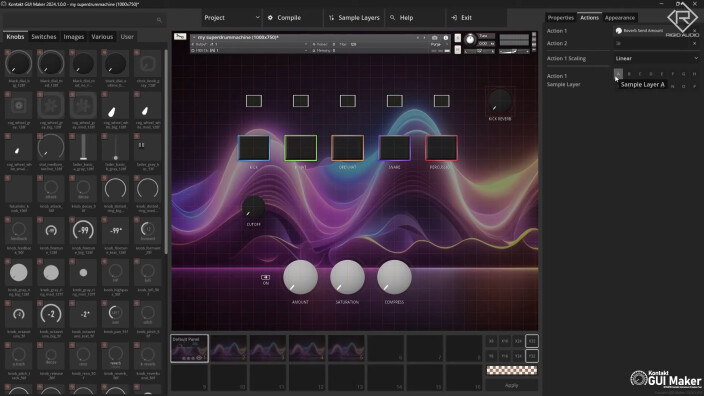Set grid to X8

point(491,341)
